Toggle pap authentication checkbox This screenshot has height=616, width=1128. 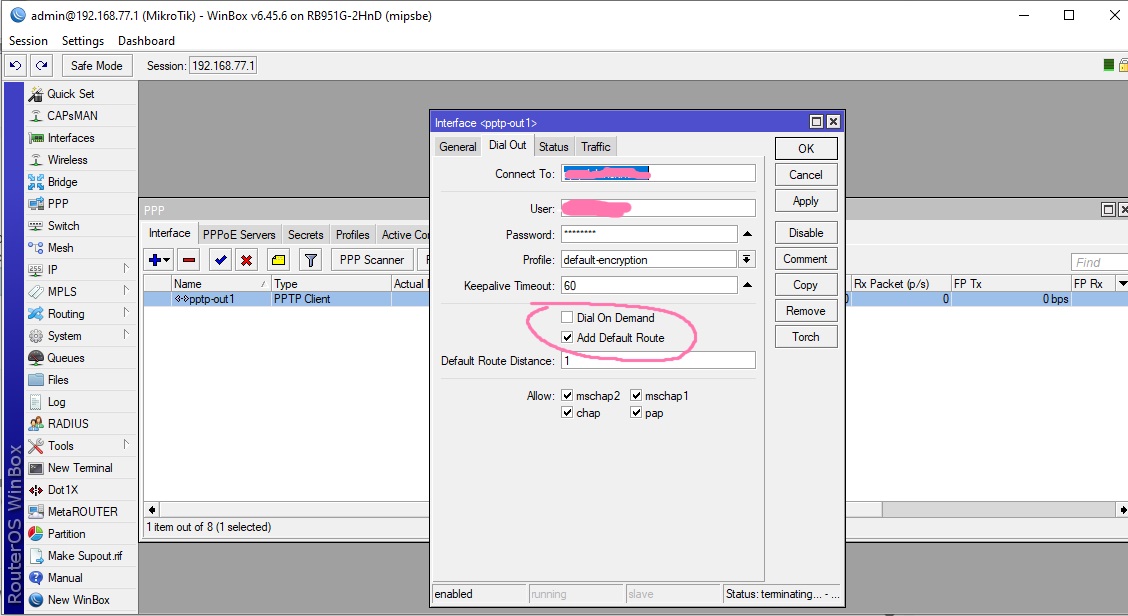pos(636,412)
